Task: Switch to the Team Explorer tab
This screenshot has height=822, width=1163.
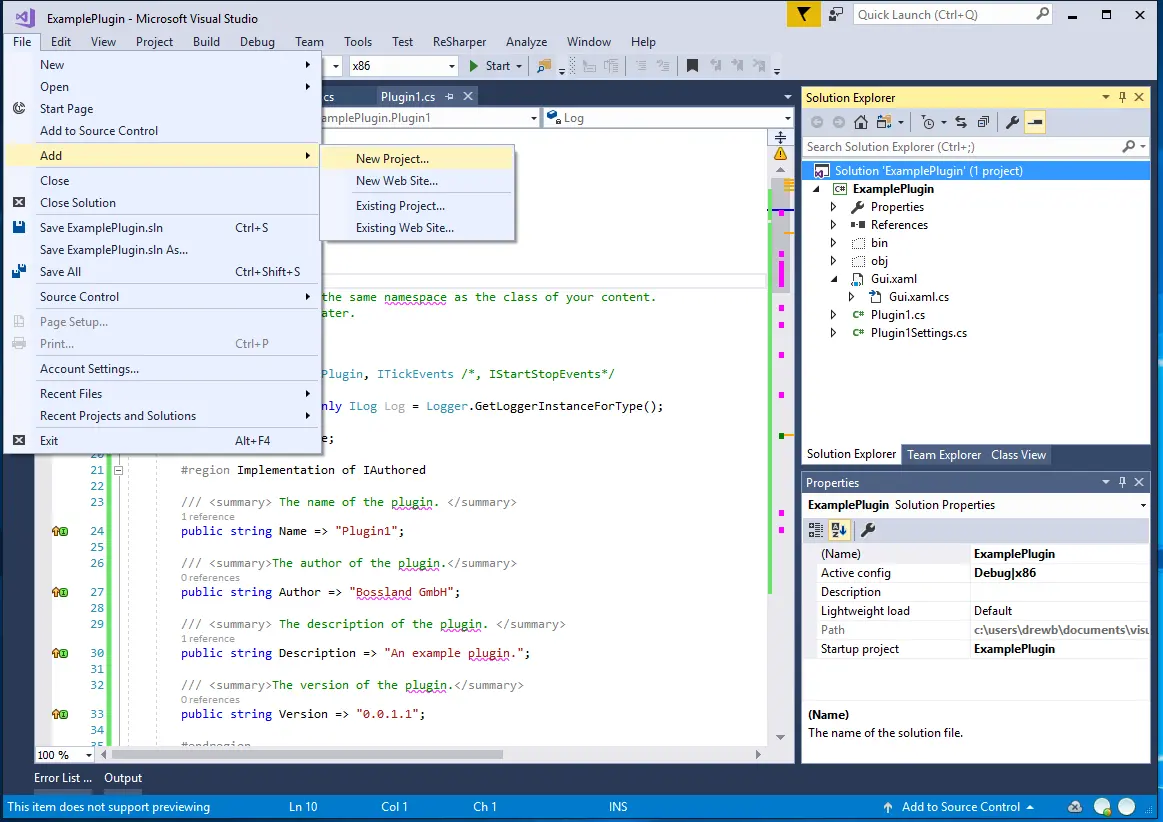Action: click(x=943, y=455)
